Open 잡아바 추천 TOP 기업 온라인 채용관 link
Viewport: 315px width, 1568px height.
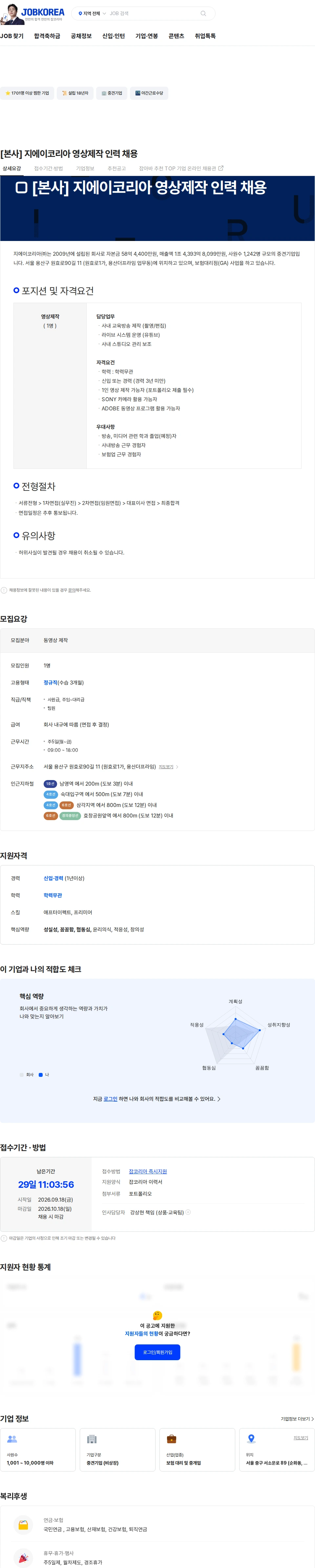pyautogui.click(x=181, y=169)
